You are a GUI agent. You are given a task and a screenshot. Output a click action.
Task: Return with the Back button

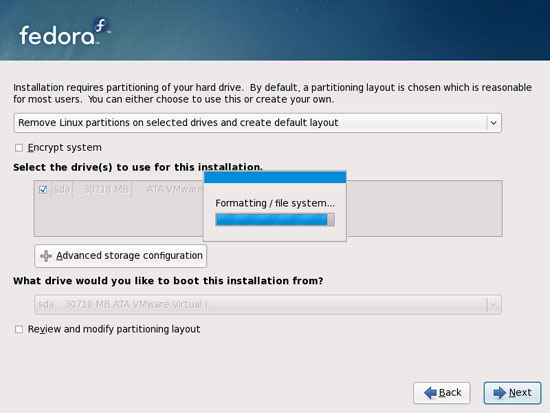point(442,393)
